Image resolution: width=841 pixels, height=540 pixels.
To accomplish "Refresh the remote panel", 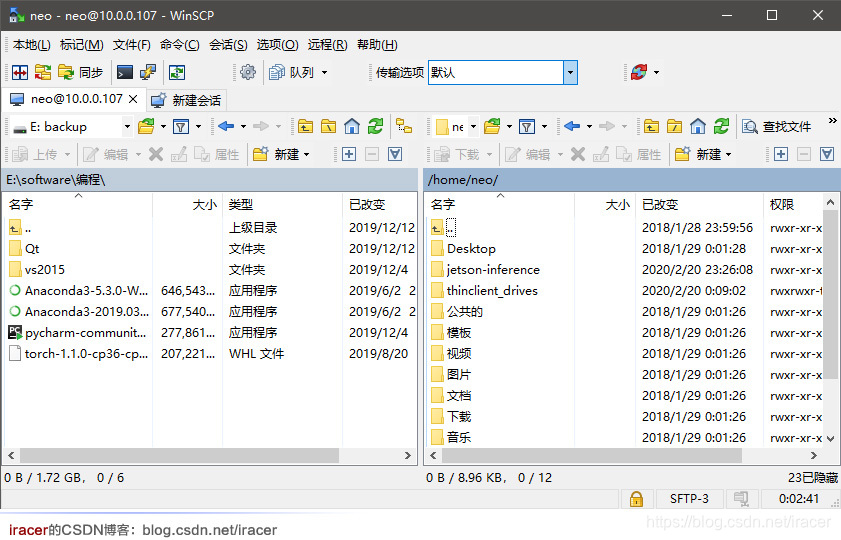I will pos(721,127).
